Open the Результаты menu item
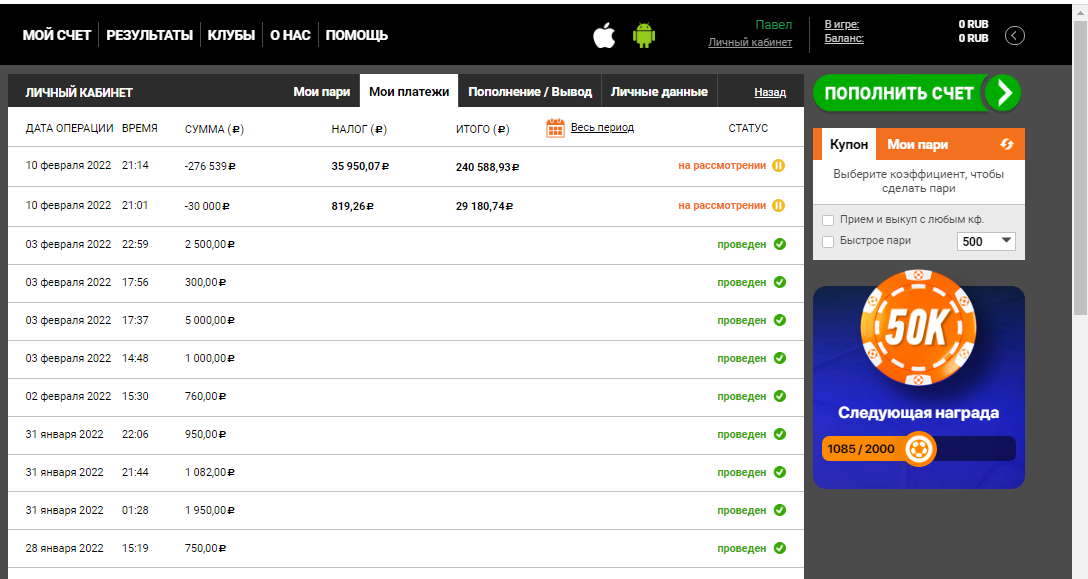This screenshot has height=579, width=1088. tap(149, 35)
